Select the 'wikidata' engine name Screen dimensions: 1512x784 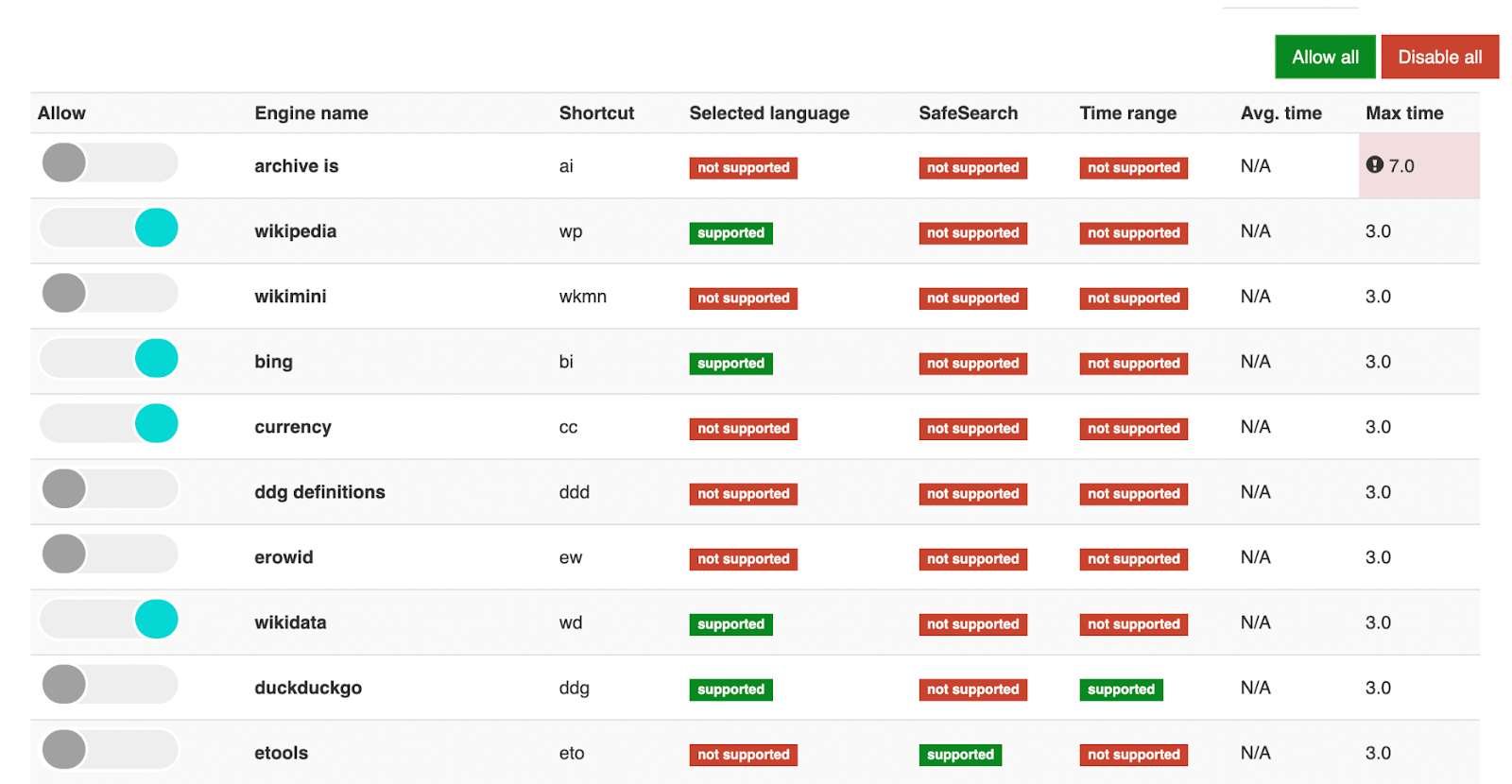[290, 622]
